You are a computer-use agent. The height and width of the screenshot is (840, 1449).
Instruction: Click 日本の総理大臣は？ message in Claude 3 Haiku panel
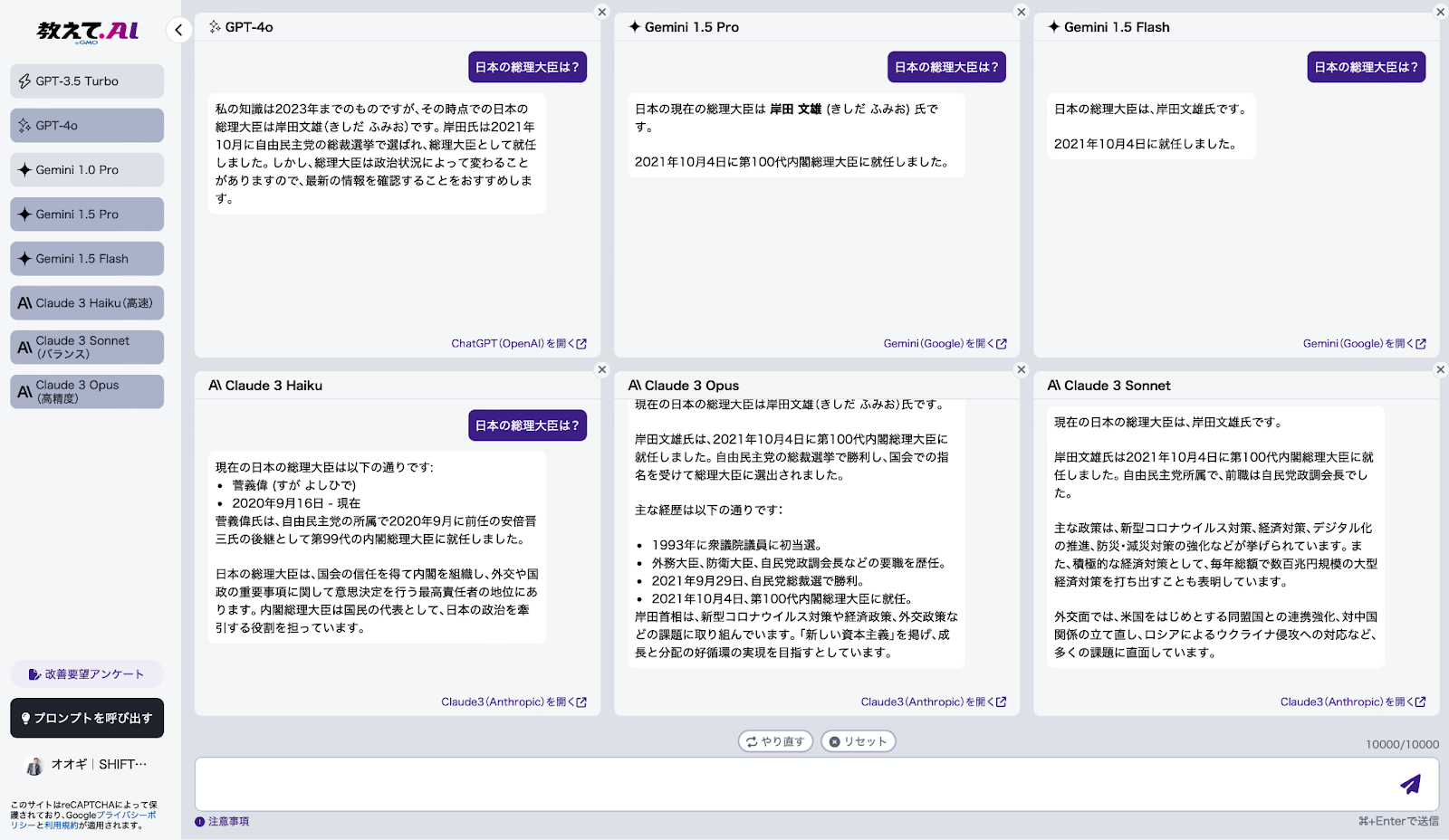527,425
